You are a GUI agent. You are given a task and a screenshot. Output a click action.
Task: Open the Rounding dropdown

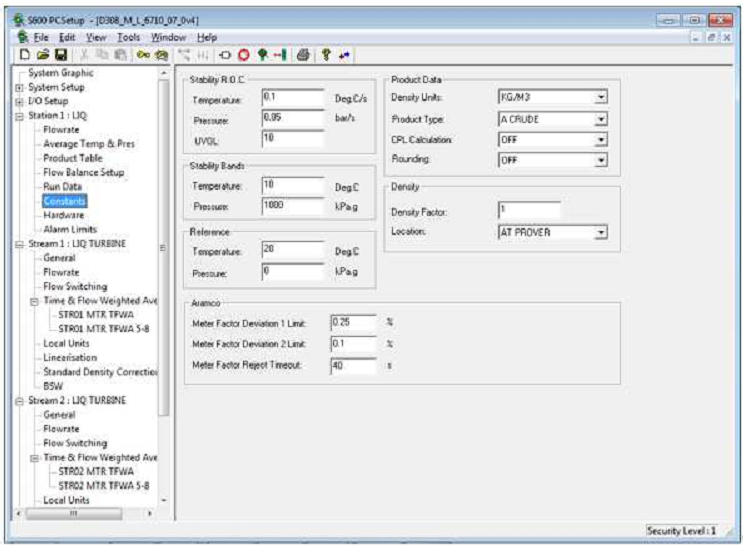[601, 160]
